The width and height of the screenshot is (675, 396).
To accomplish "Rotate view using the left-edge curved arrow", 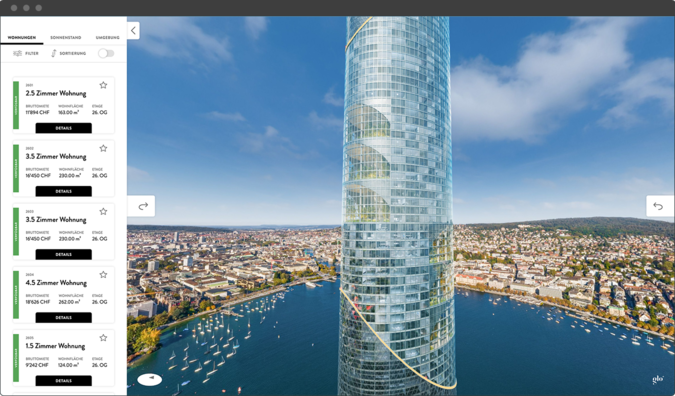I will pos(142,206).
